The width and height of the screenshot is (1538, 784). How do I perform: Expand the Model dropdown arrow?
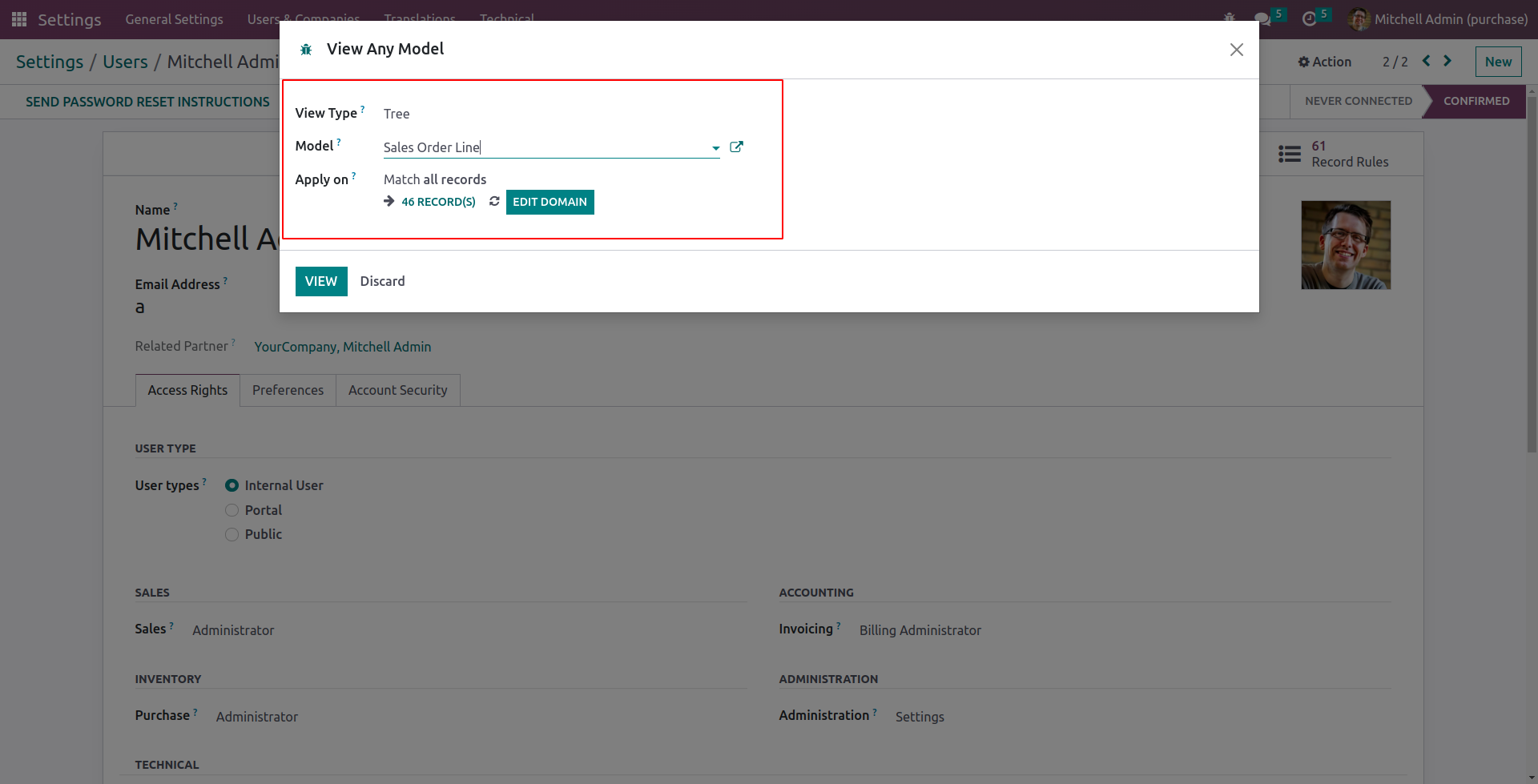715,148
